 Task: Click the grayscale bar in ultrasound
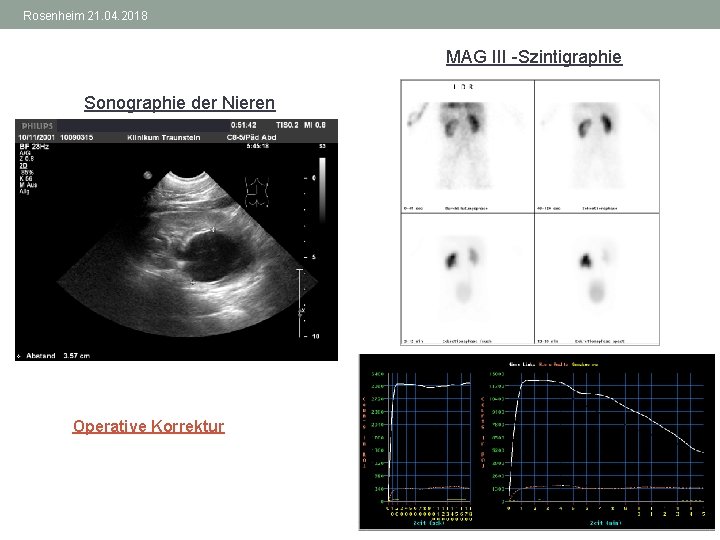322,190
